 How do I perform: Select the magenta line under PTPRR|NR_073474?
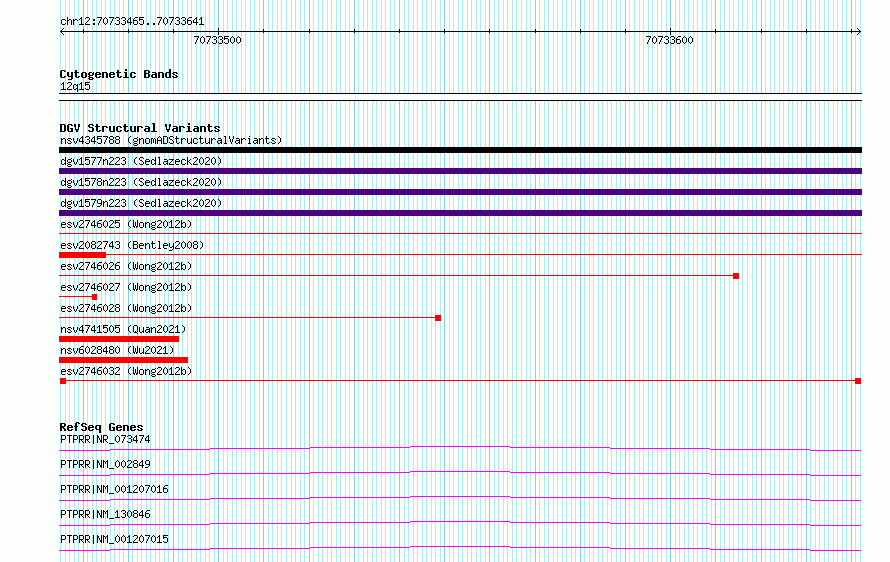coord(460,448)
